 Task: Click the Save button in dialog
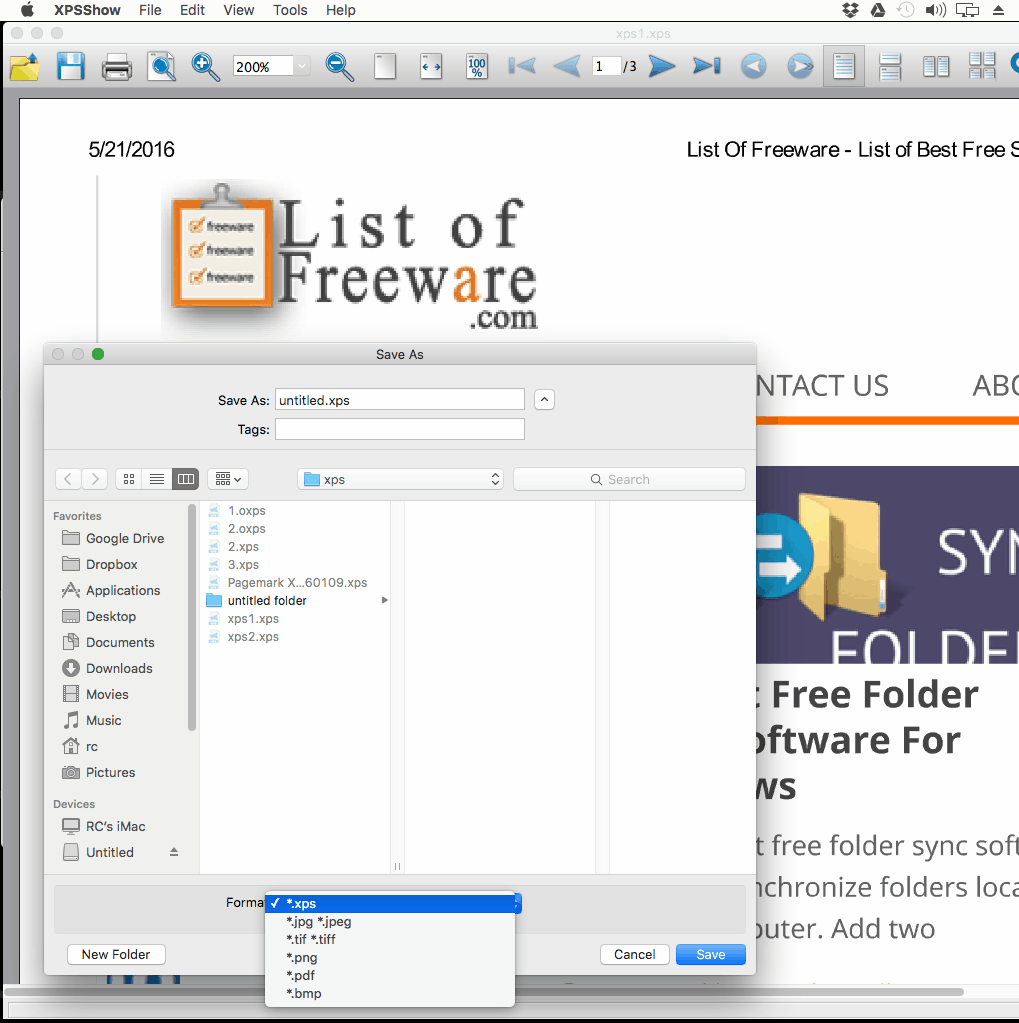pos(710,954)
